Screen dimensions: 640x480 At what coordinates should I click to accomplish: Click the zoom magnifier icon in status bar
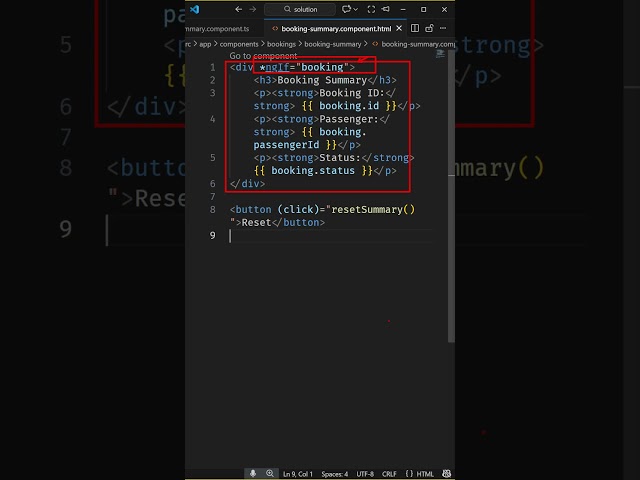(x=270, y=473)
